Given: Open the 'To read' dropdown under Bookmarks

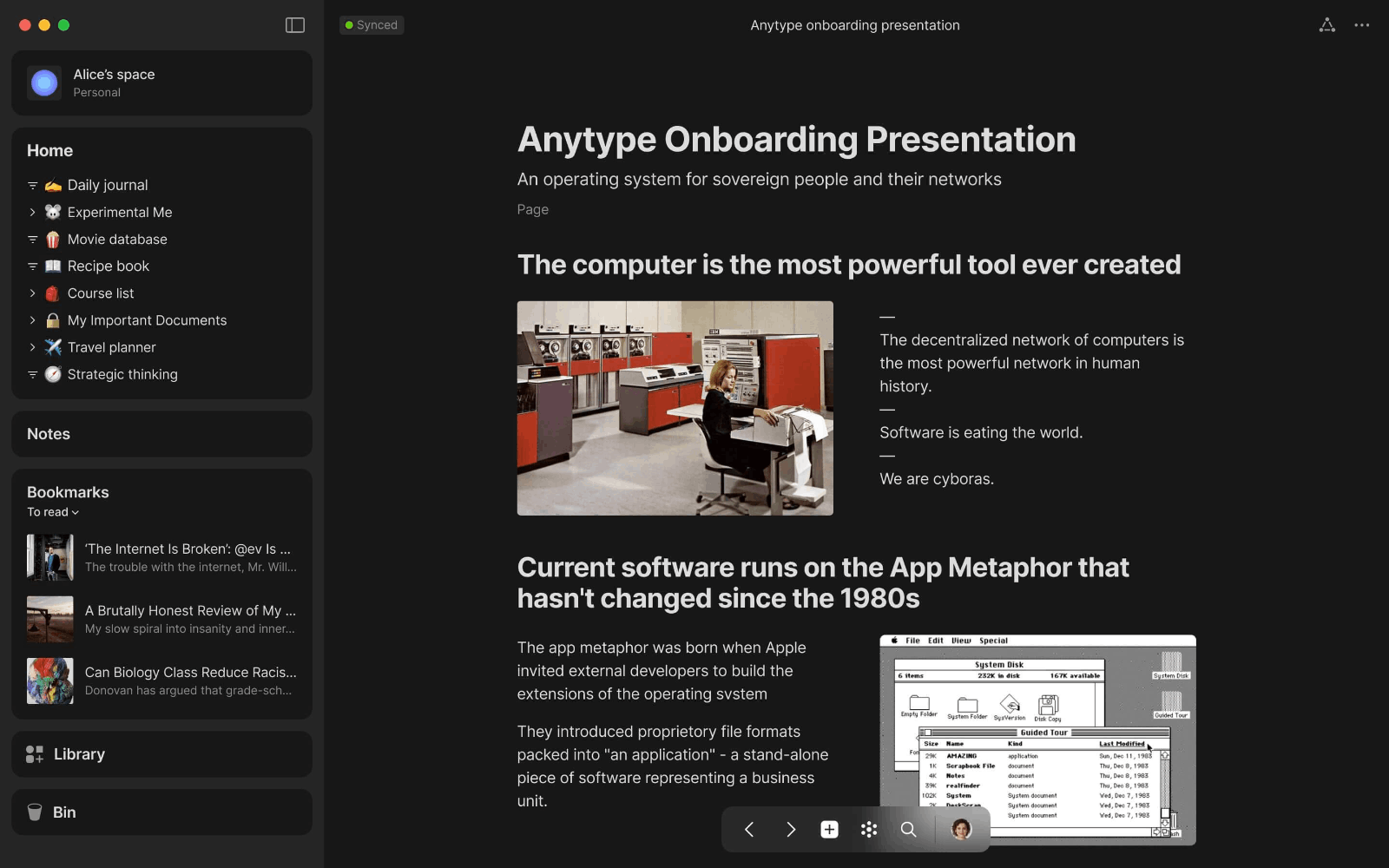Looking at the screenshot, I should click(53, 512).
